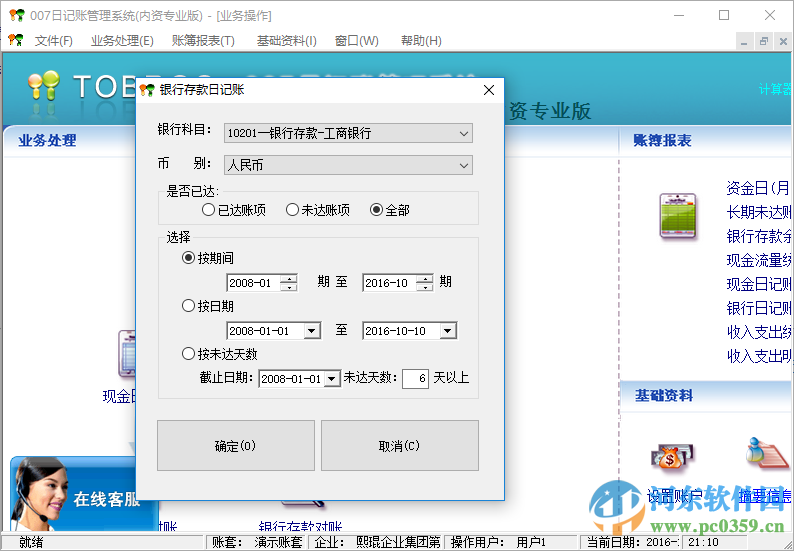Confirm with the 确定(O) button
This screenshot has height=551, width=794.
coord(235,445)
